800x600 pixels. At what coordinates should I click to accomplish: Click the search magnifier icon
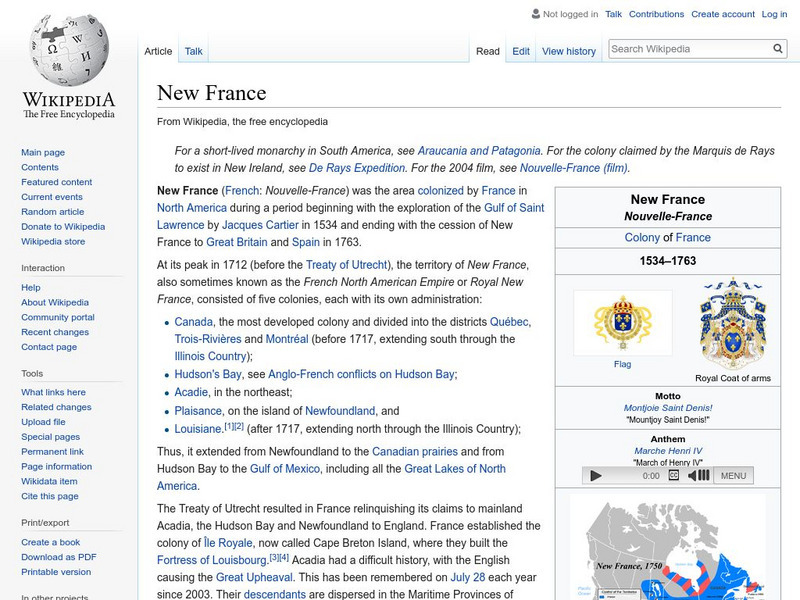(x=778, y=48)
